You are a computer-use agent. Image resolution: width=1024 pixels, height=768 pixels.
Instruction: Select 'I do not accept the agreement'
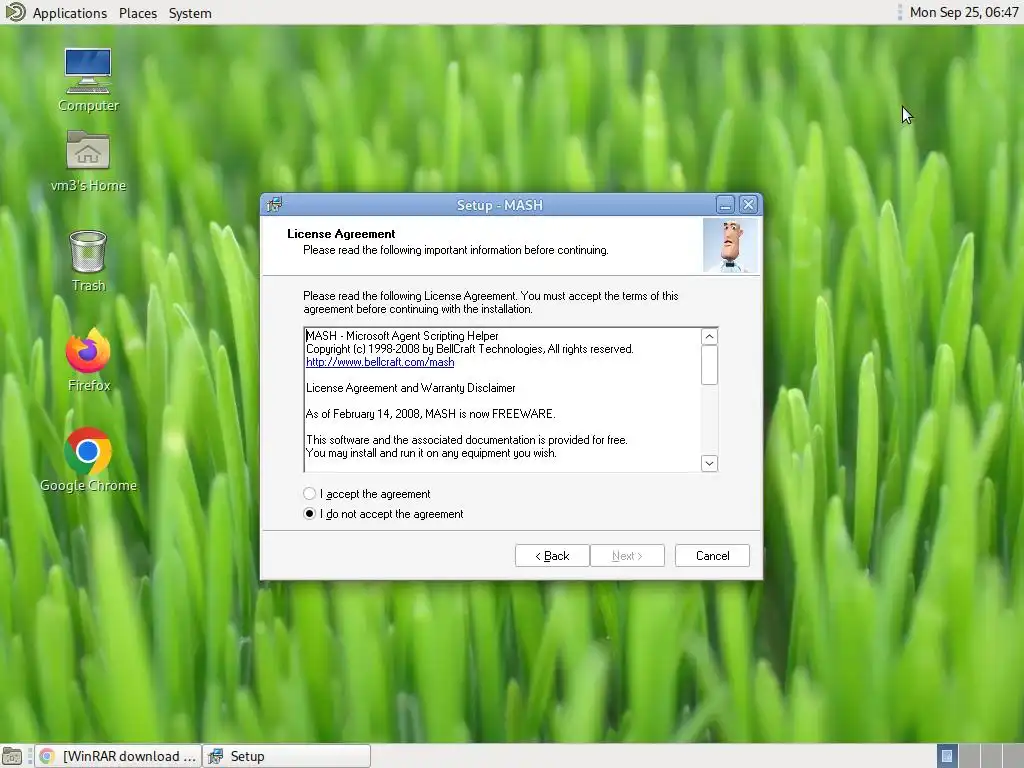point(310,514)
